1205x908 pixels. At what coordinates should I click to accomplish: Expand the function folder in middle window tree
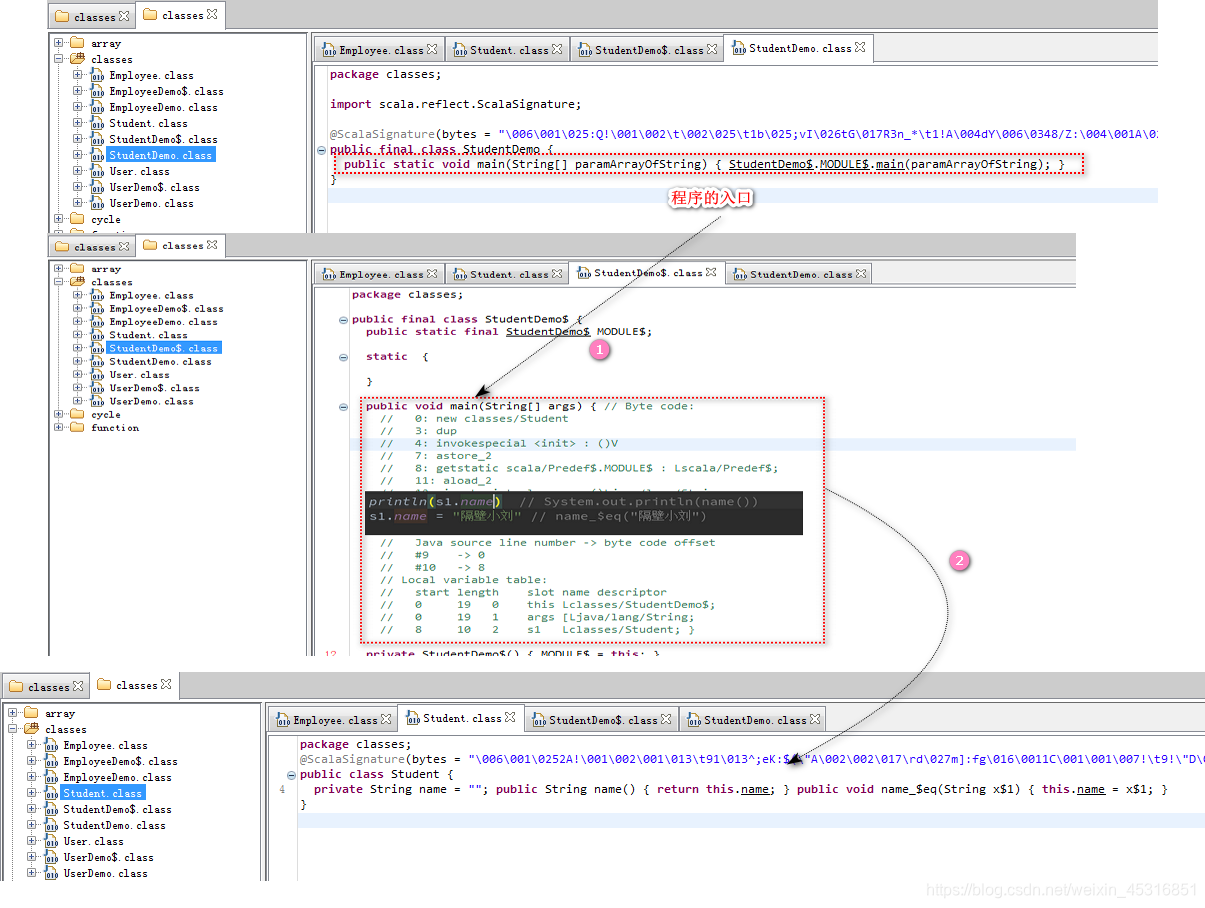pyautogui.click(x=59, y=427)
